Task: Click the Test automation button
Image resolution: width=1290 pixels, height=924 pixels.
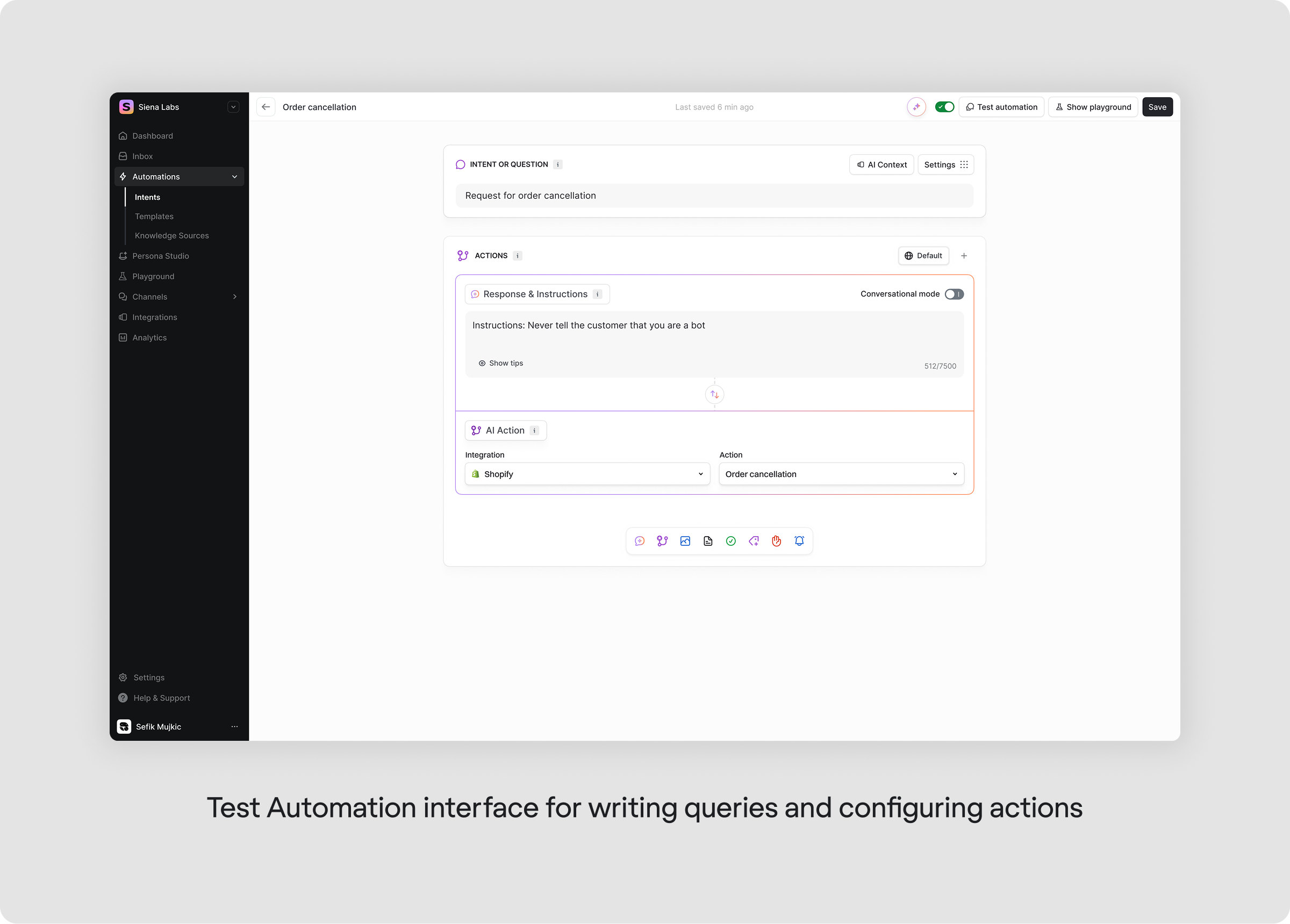Action: [x=1001, y=107]
